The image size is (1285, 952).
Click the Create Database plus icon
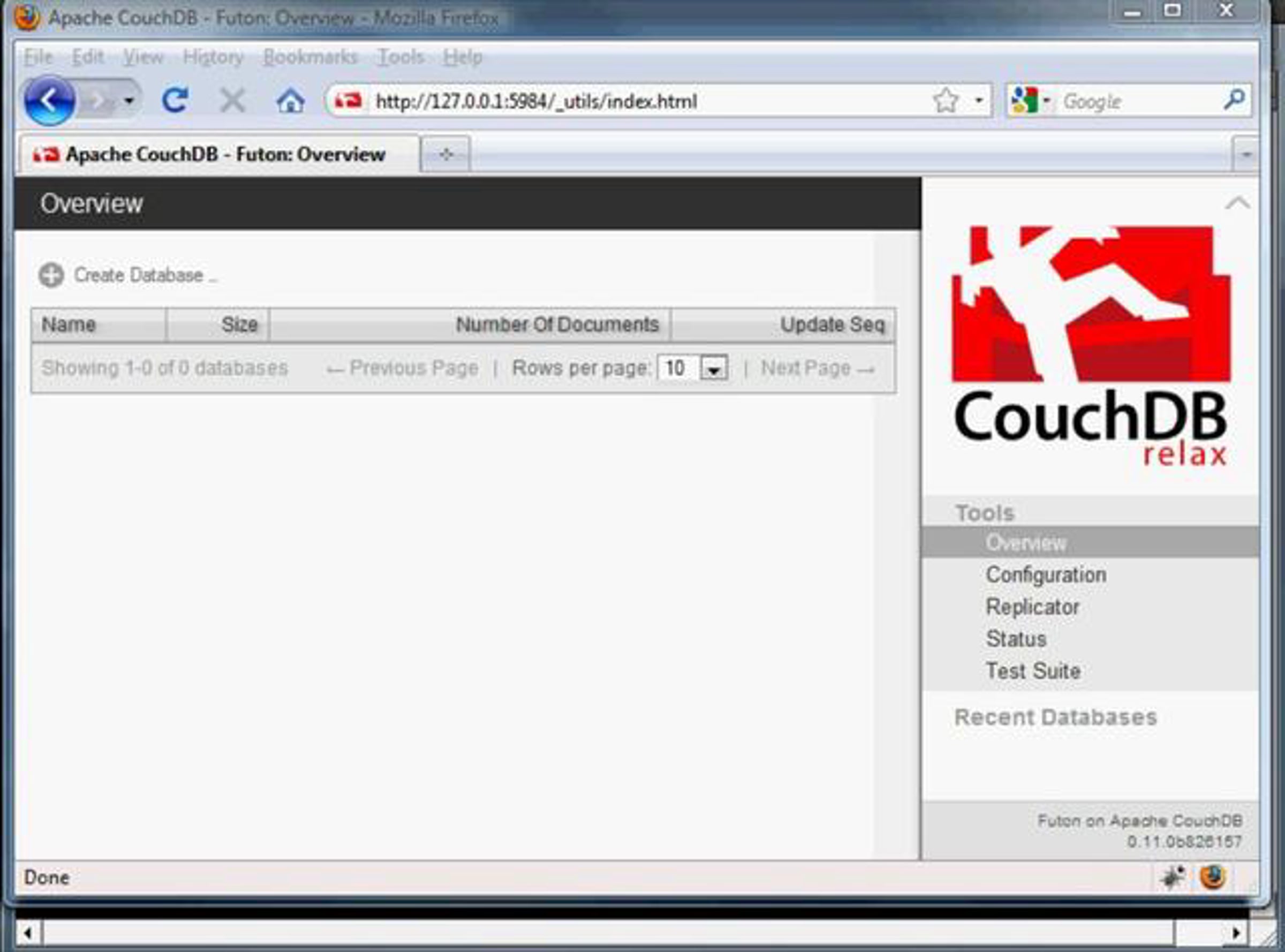pos(51,275)
